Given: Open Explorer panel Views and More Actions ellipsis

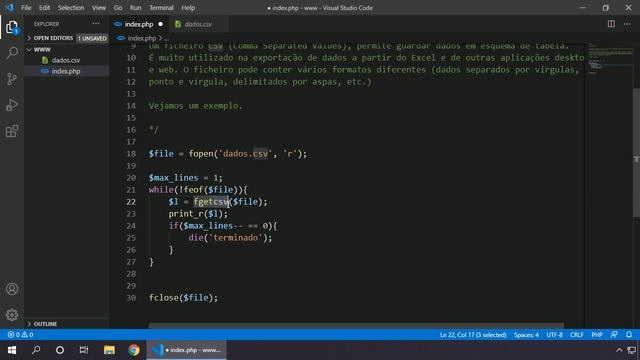Looking at the screenshot, I should (96, 24).
